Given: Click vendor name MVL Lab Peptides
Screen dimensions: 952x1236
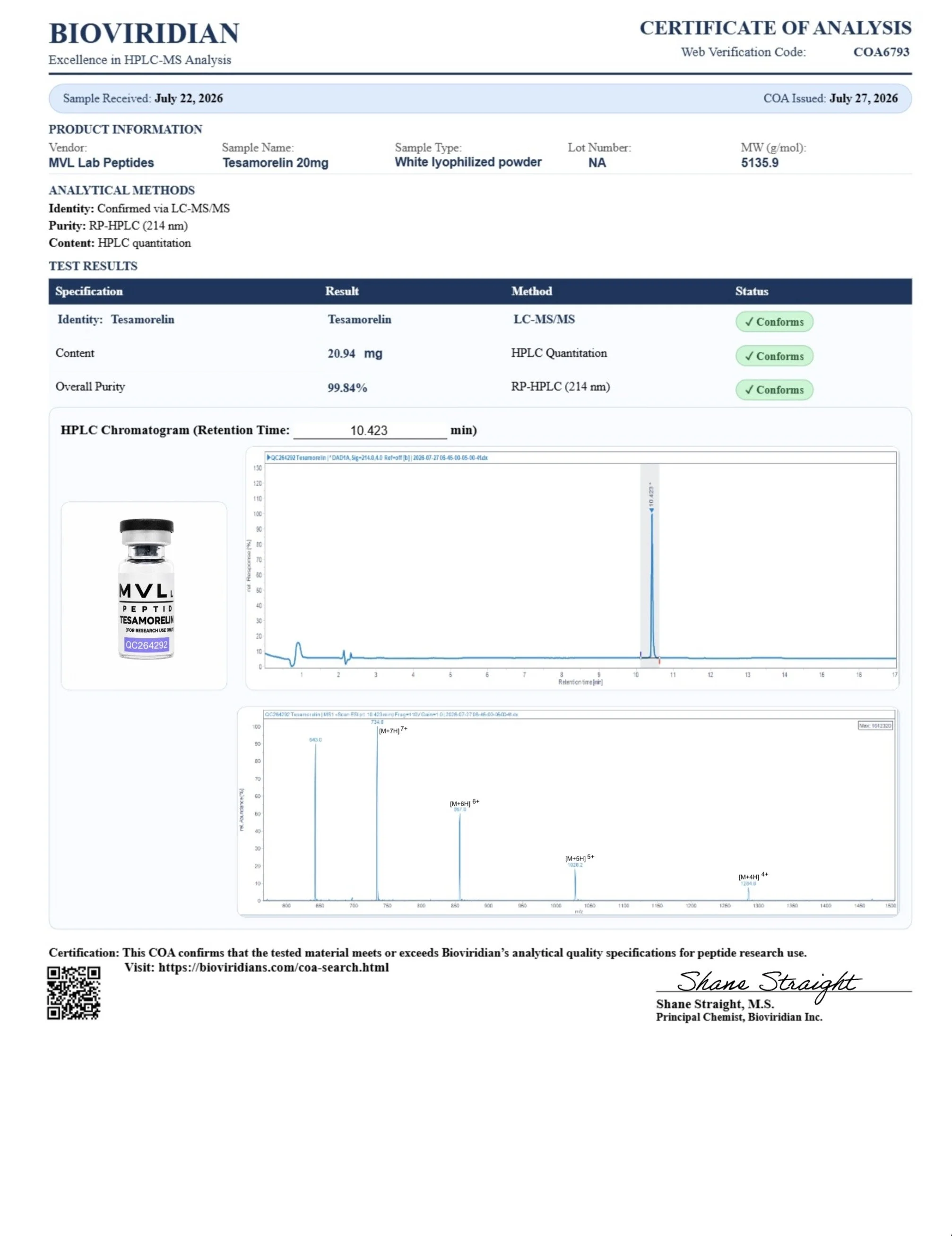Looking at the screenshot, I should [101, 163].
